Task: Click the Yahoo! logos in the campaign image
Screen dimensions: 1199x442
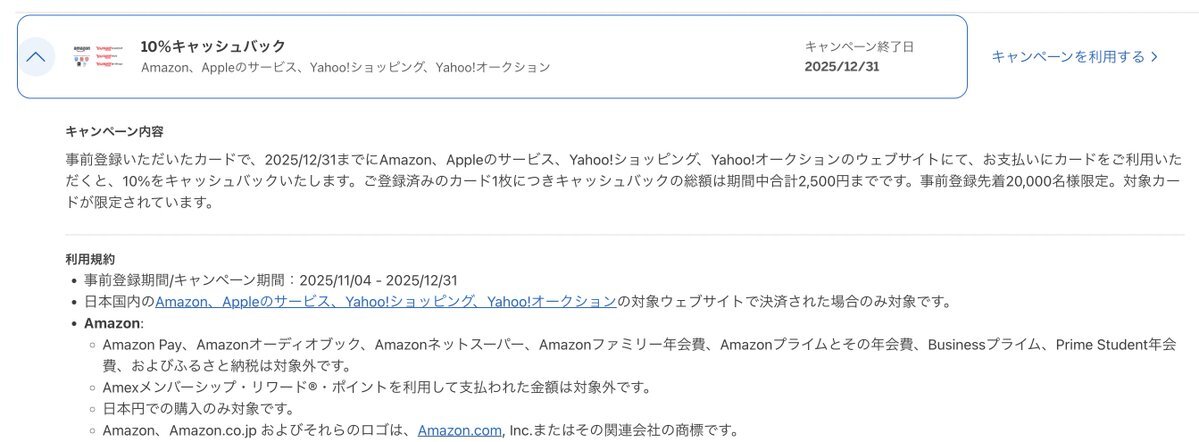Action: click(110, 57)
